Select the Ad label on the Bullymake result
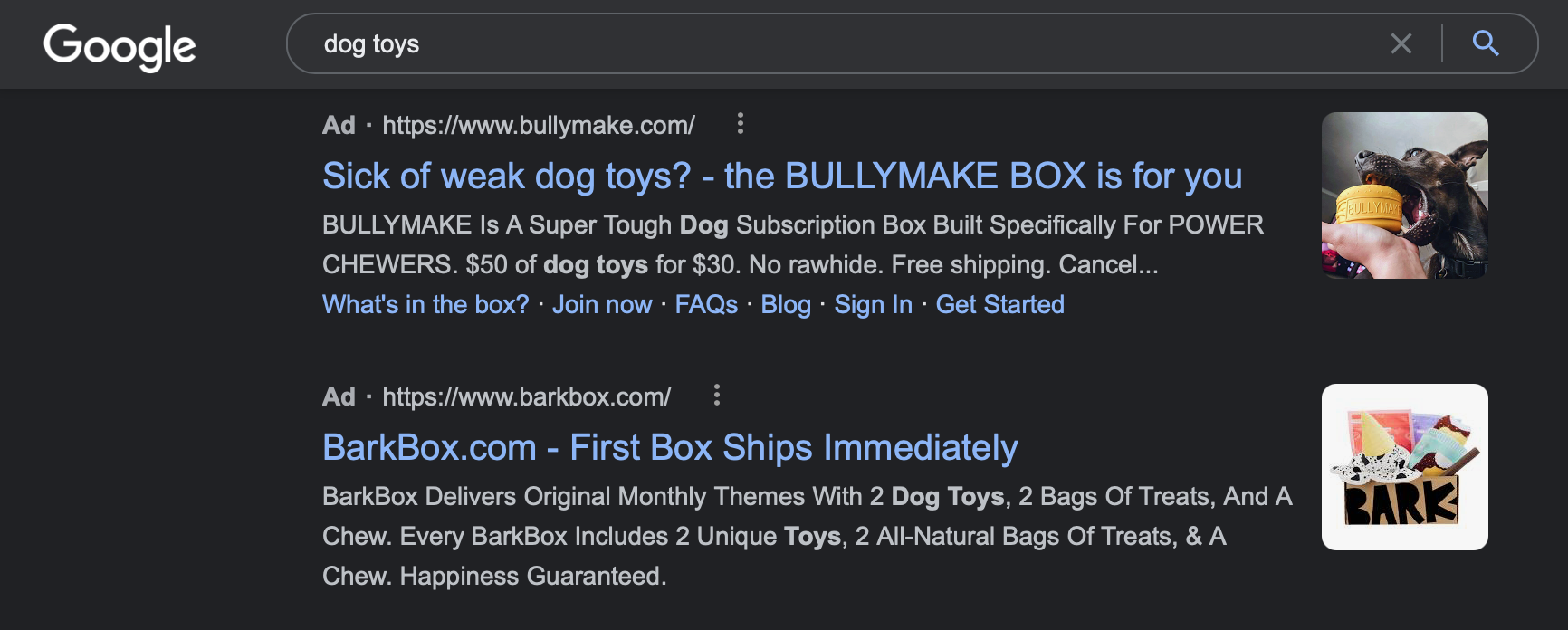 coord(339,125)
